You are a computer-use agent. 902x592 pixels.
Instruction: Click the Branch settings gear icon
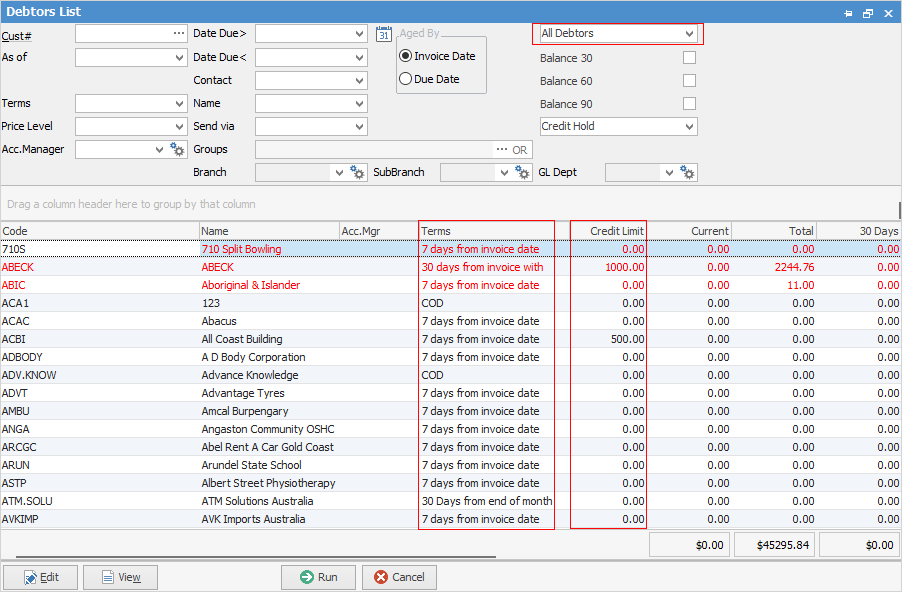tap(356, 173)
